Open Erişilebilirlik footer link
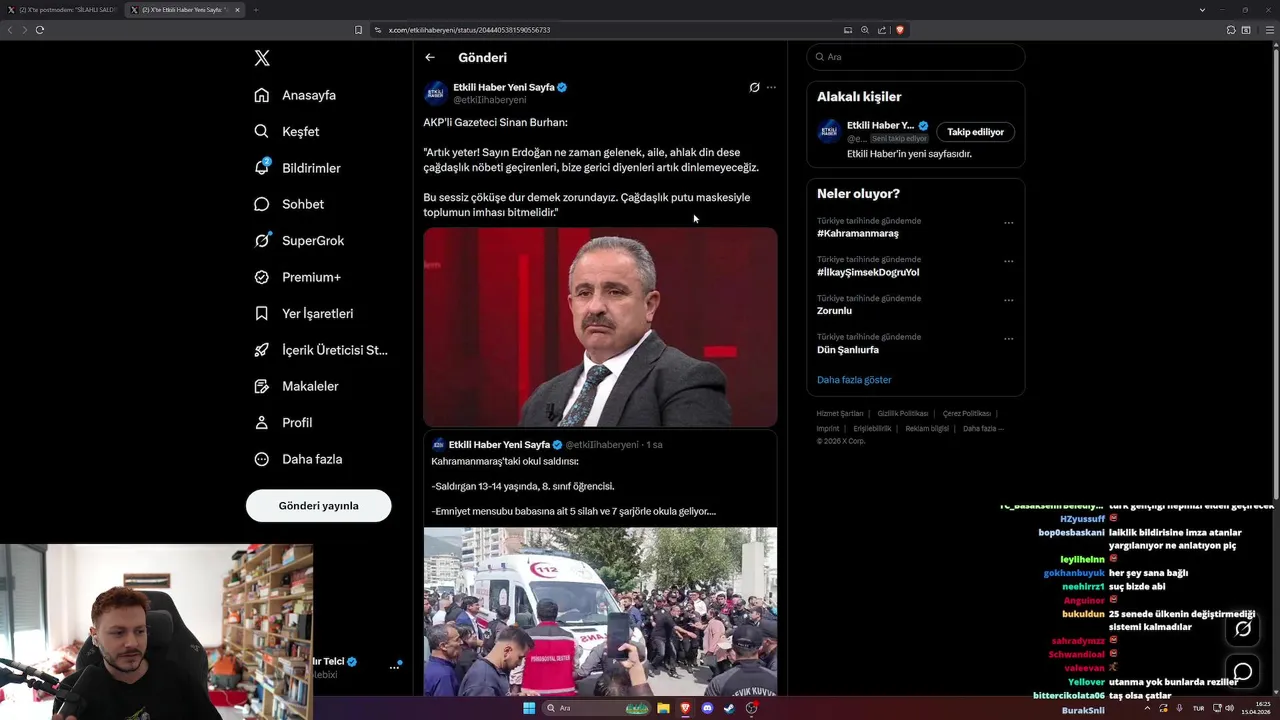The width and height of the screenshot is (1280, 720). point(872,428)
